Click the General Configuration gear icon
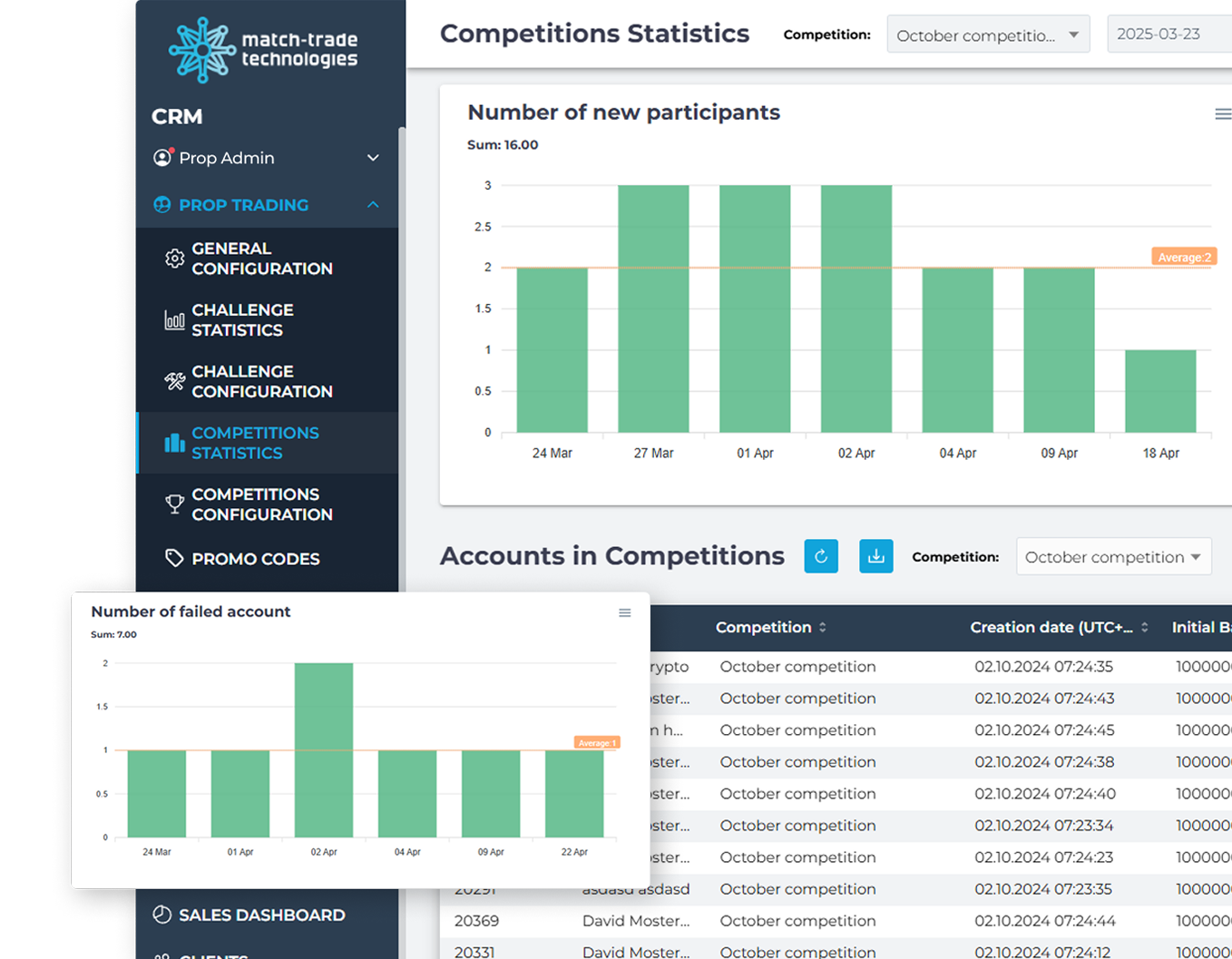 click(x=174, y=259)
